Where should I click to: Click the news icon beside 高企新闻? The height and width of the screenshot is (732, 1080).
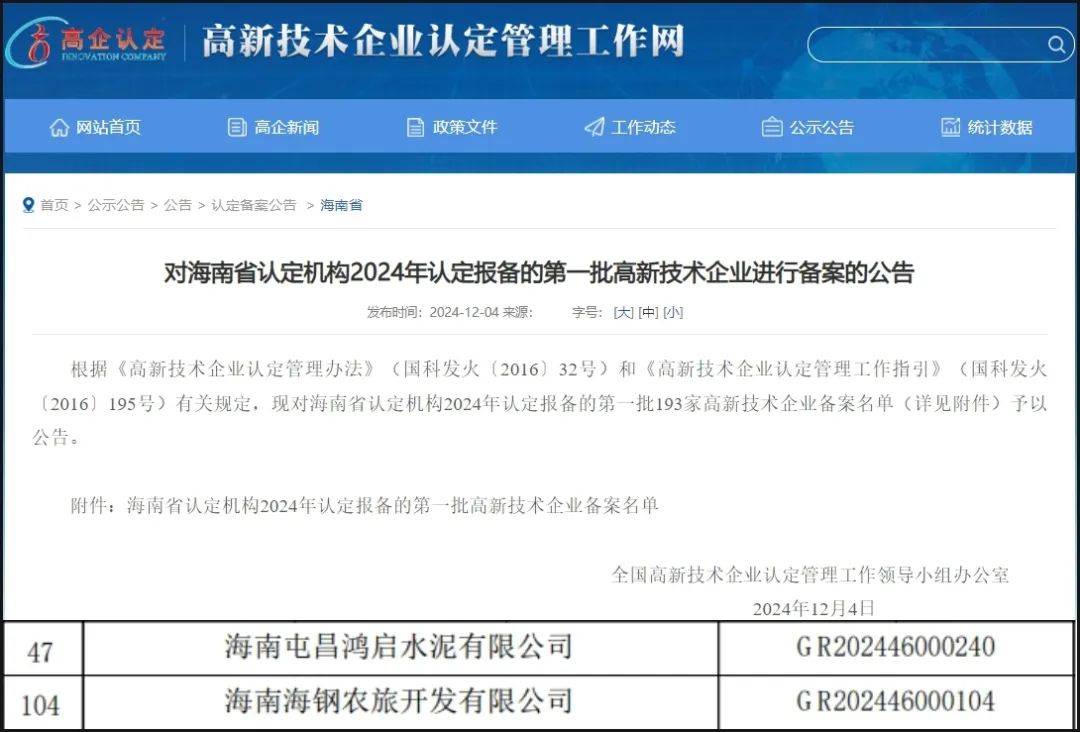tap(237, 127)
